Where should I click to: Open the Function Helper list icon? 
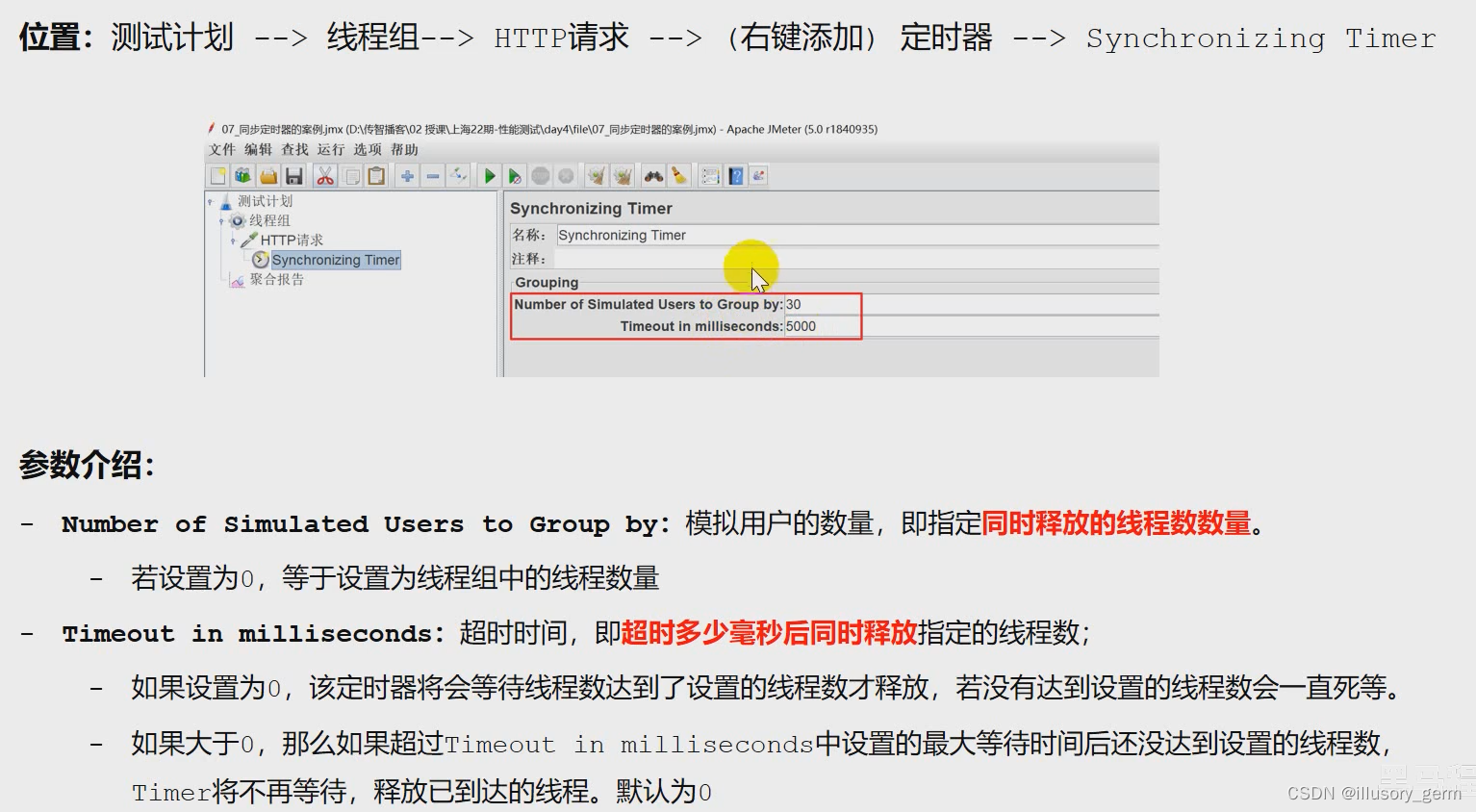click(710, 176)
